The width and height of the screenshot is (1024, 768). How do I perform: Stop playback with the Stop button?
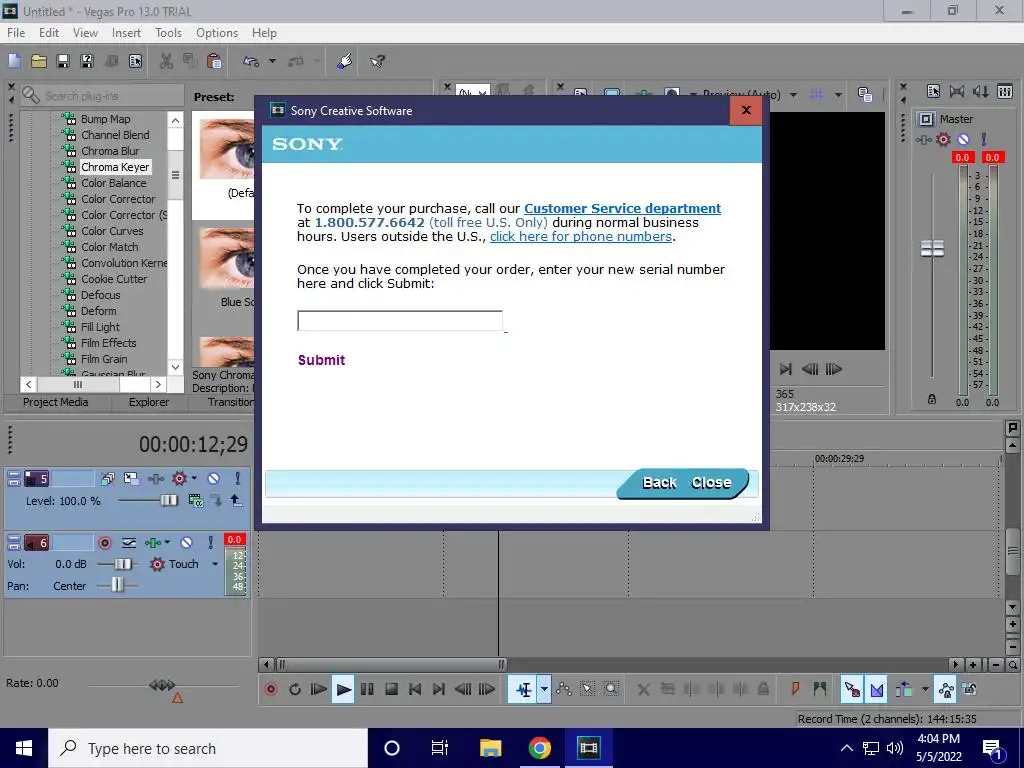coord(391,689)
